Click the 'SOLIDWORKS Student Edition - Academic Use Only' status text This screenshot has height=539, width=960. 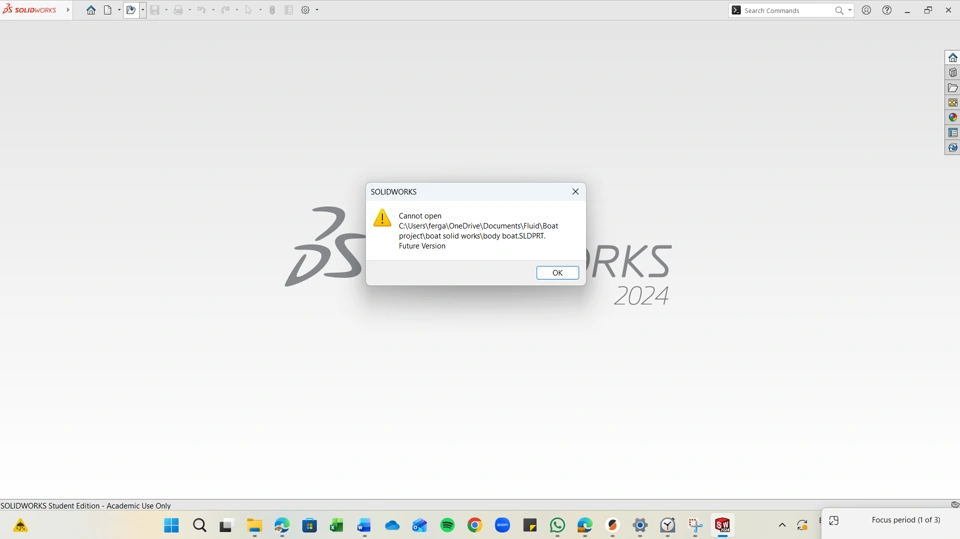[86, 506]
